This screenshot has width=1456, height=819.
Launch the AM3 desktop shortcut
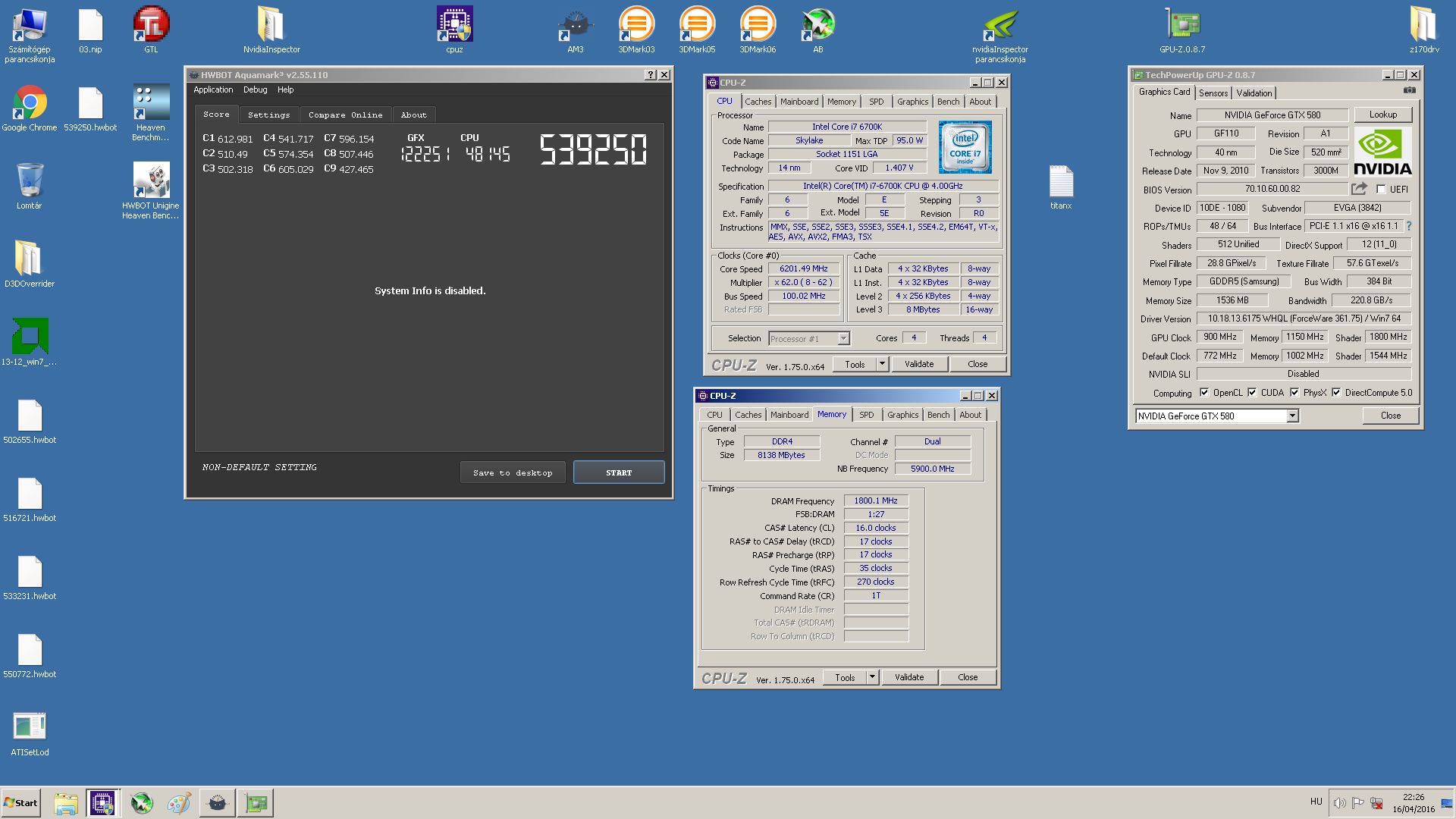pyautogui.click(x=576, y=30)
